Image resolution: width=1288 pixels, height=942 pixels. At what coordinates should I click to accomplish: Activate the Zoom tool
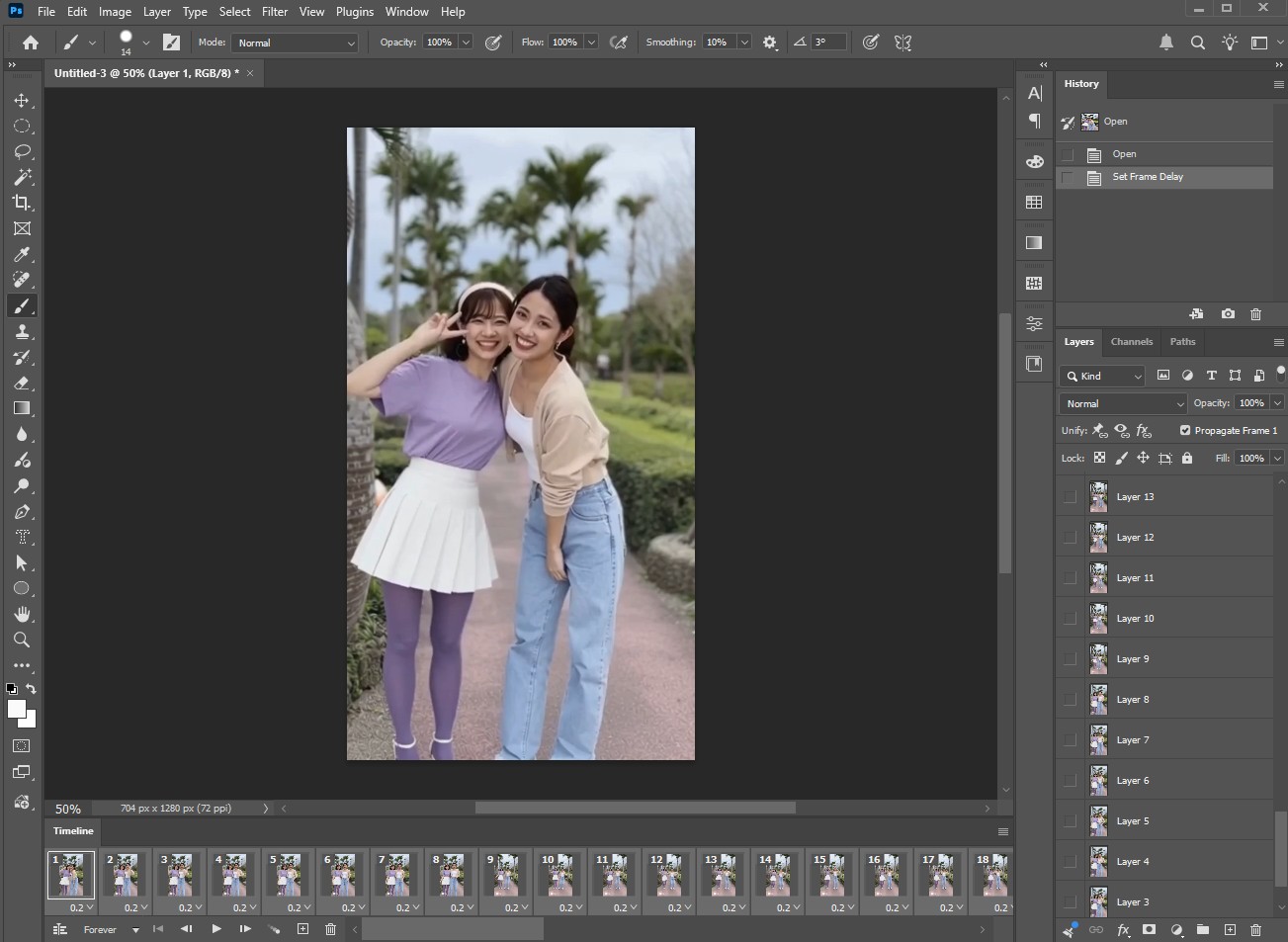tap(22, 640)
